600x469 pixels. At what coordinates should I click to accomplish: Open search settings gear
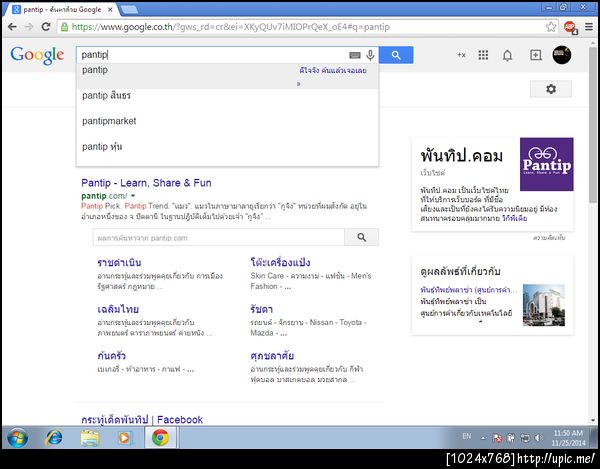point(551,89)
